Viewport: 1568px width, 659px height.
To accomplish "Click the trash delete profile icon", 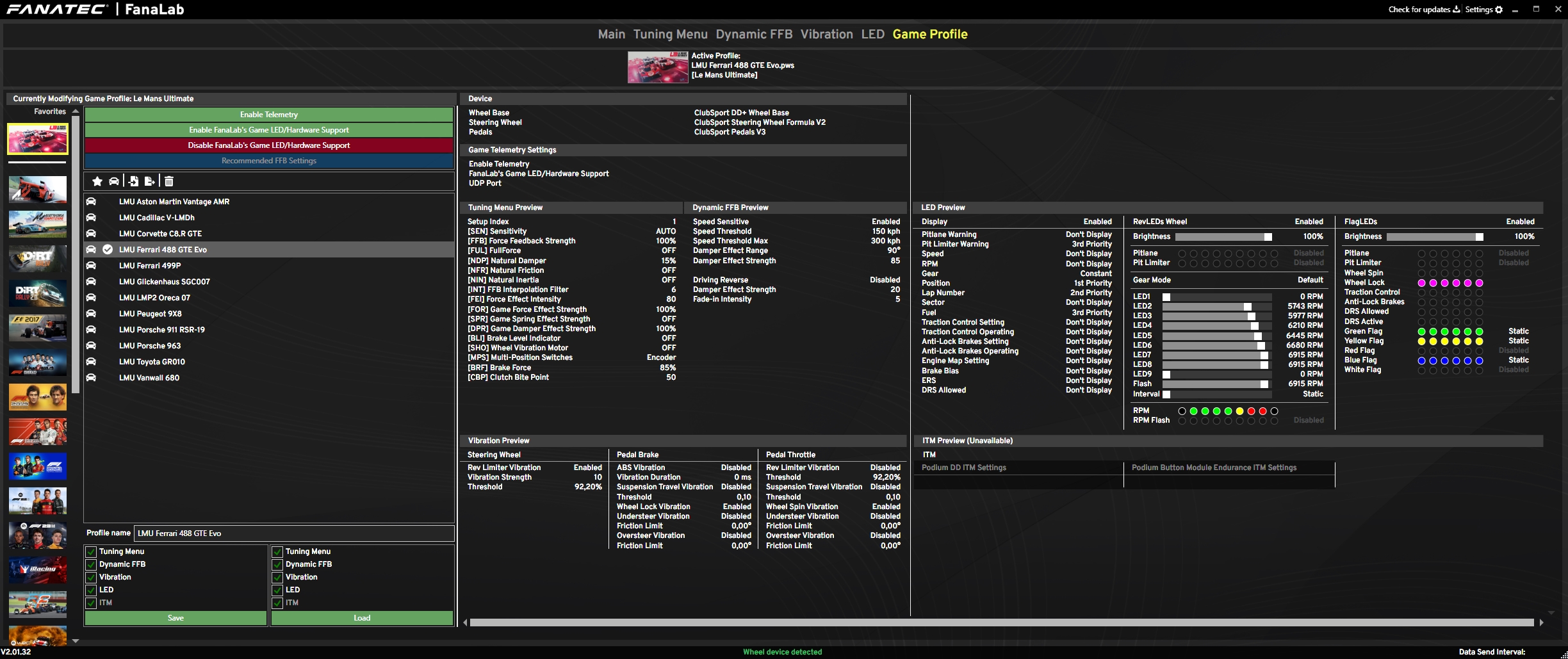I will click(x=169, y=181).
